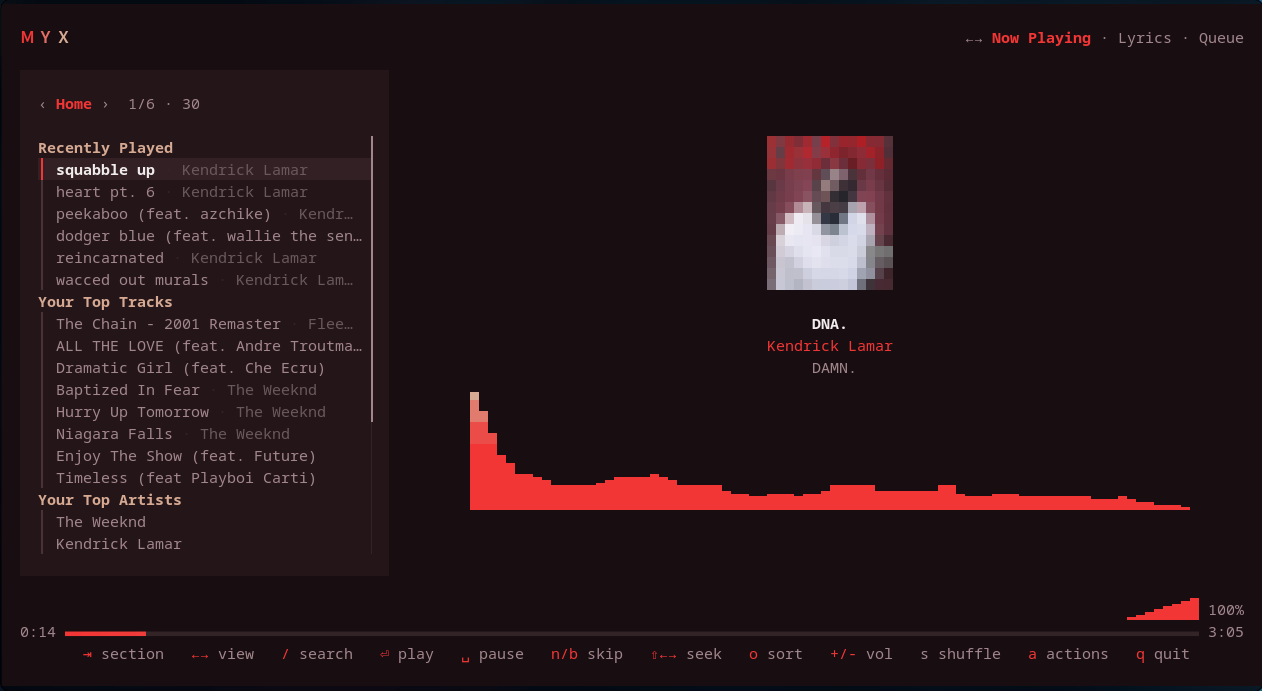Click the left chevron before Home
Screen dimensions: 1262x691
coord(42,104)
